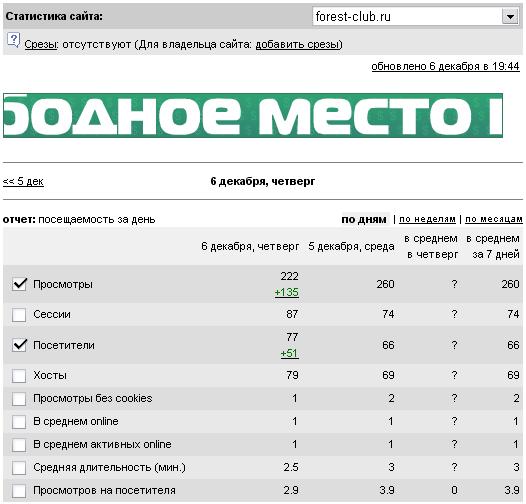The width and height of the screenshot is (526, 504).
Task: Open the site selector dropdown arrow
Action: pyautogui.click(x=510, y=16)
